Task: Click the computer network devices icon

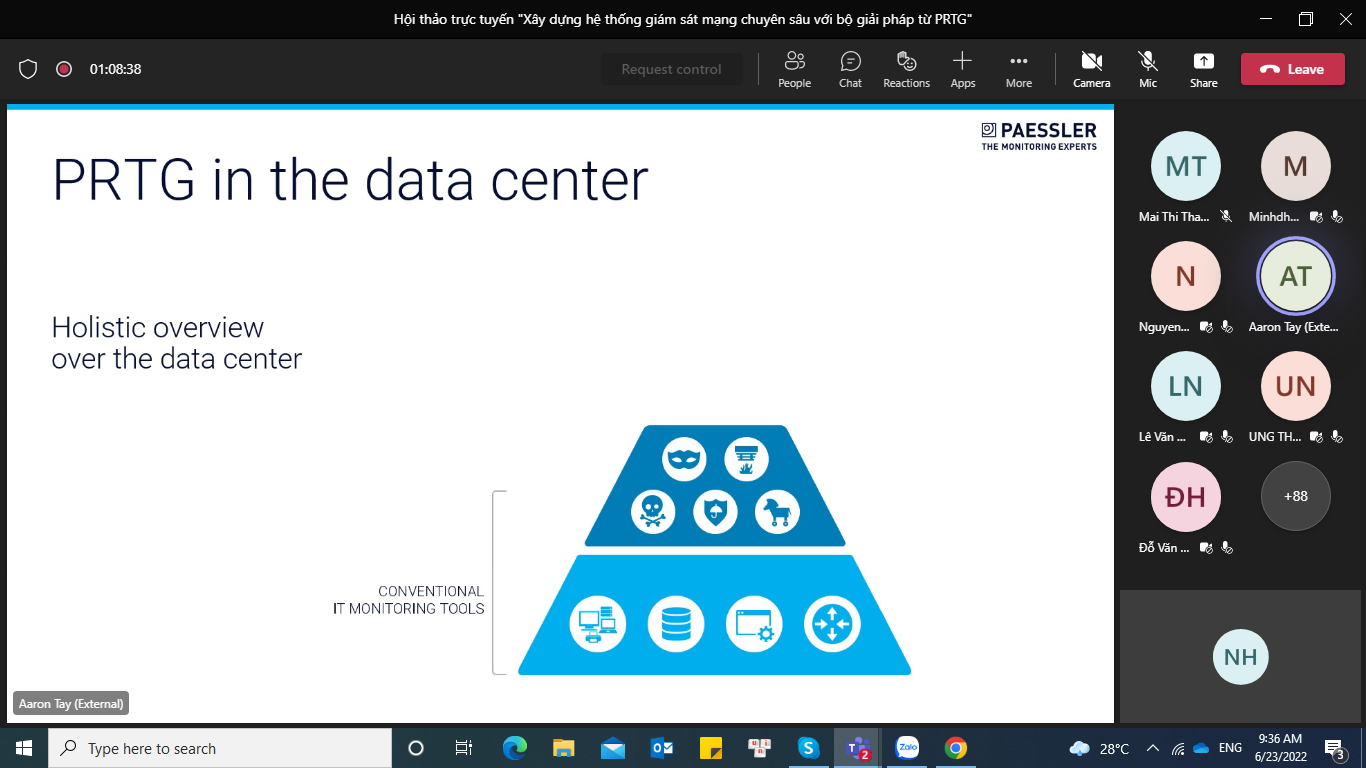Action: [598, 624]
